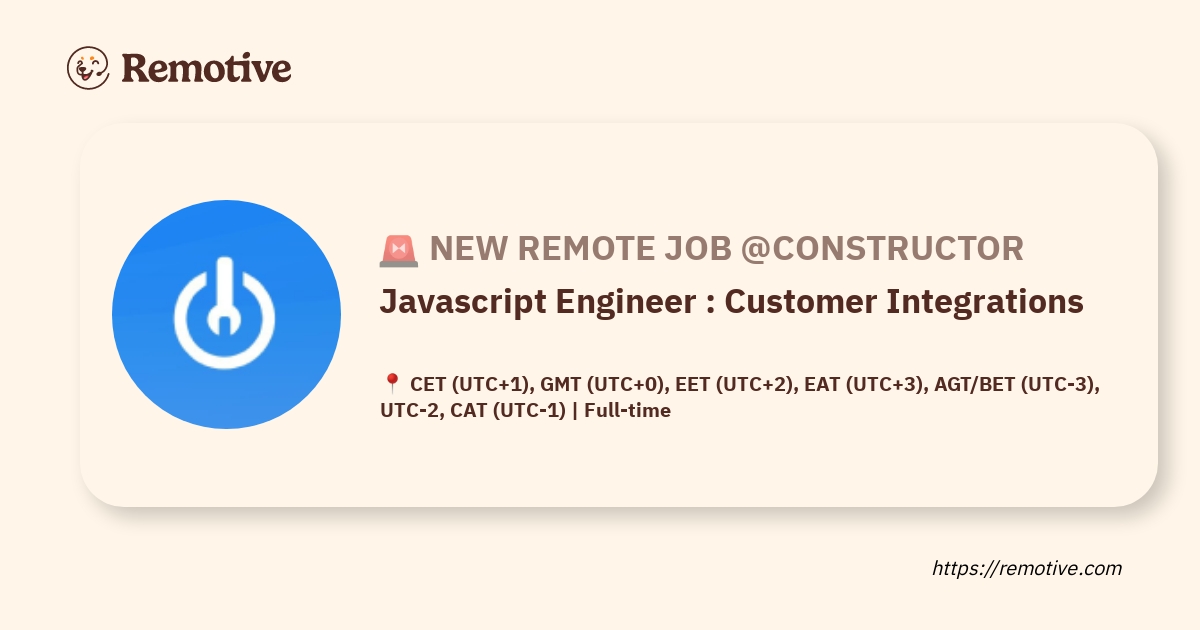The height and width of the screenshot is (630, 1200).
Task: Click the Javascript Engineer job title
Action: pyautogui.click(x=539, y=301)
